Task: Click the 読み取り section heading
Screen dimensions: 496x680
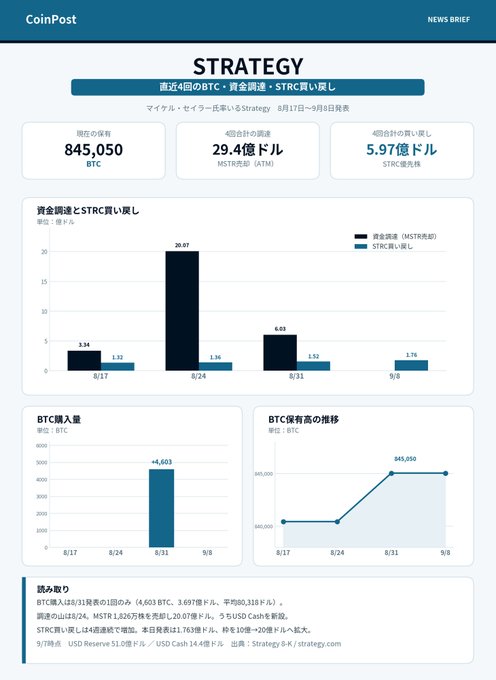Action: point(53,589)
